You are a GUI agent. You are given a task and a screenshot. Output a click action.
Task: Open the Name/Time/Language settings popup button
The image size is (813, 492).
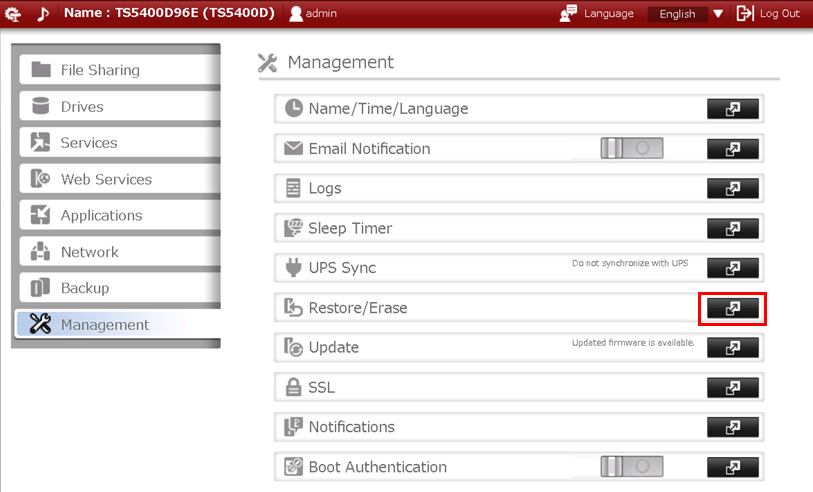coord(732,109)
